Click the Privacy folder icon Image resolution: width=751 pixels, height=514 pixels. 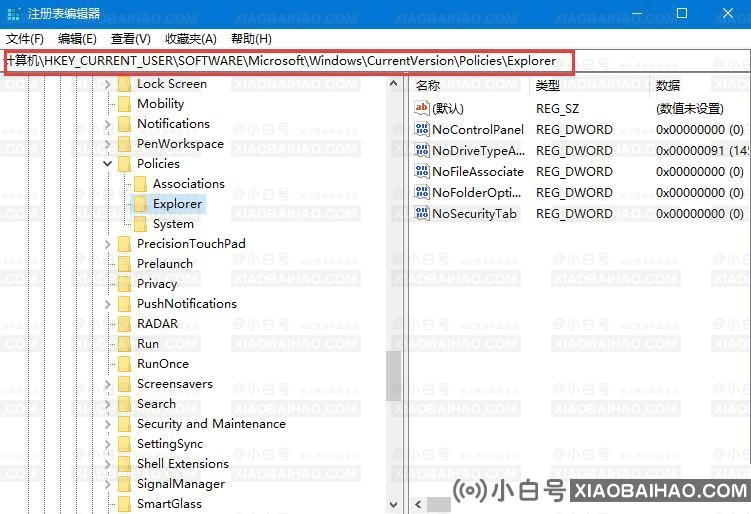(125, 284)
